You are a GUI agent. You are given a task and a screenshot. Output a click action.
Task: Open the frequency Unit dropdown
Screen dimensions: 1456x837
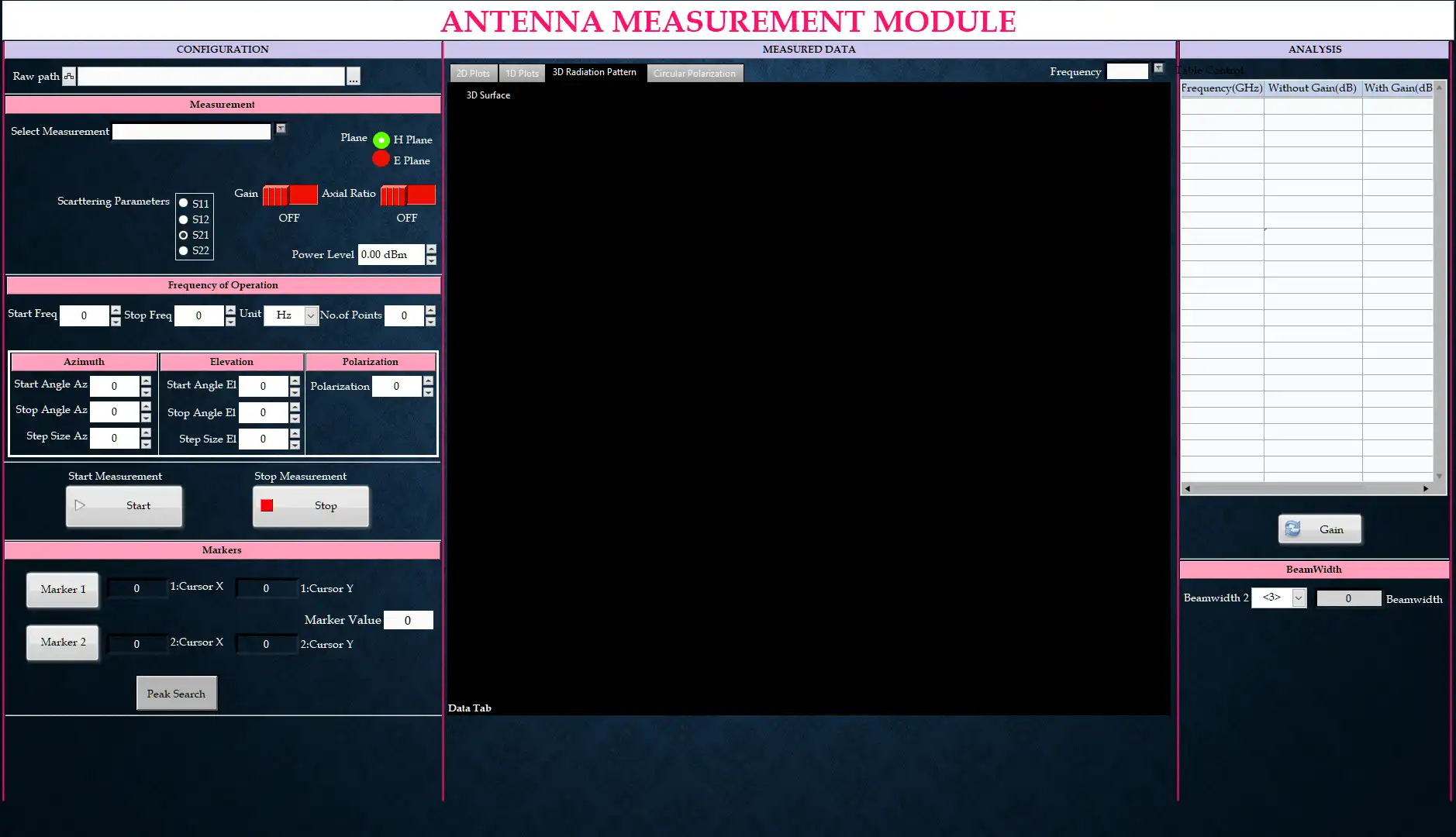coord(310,315)
